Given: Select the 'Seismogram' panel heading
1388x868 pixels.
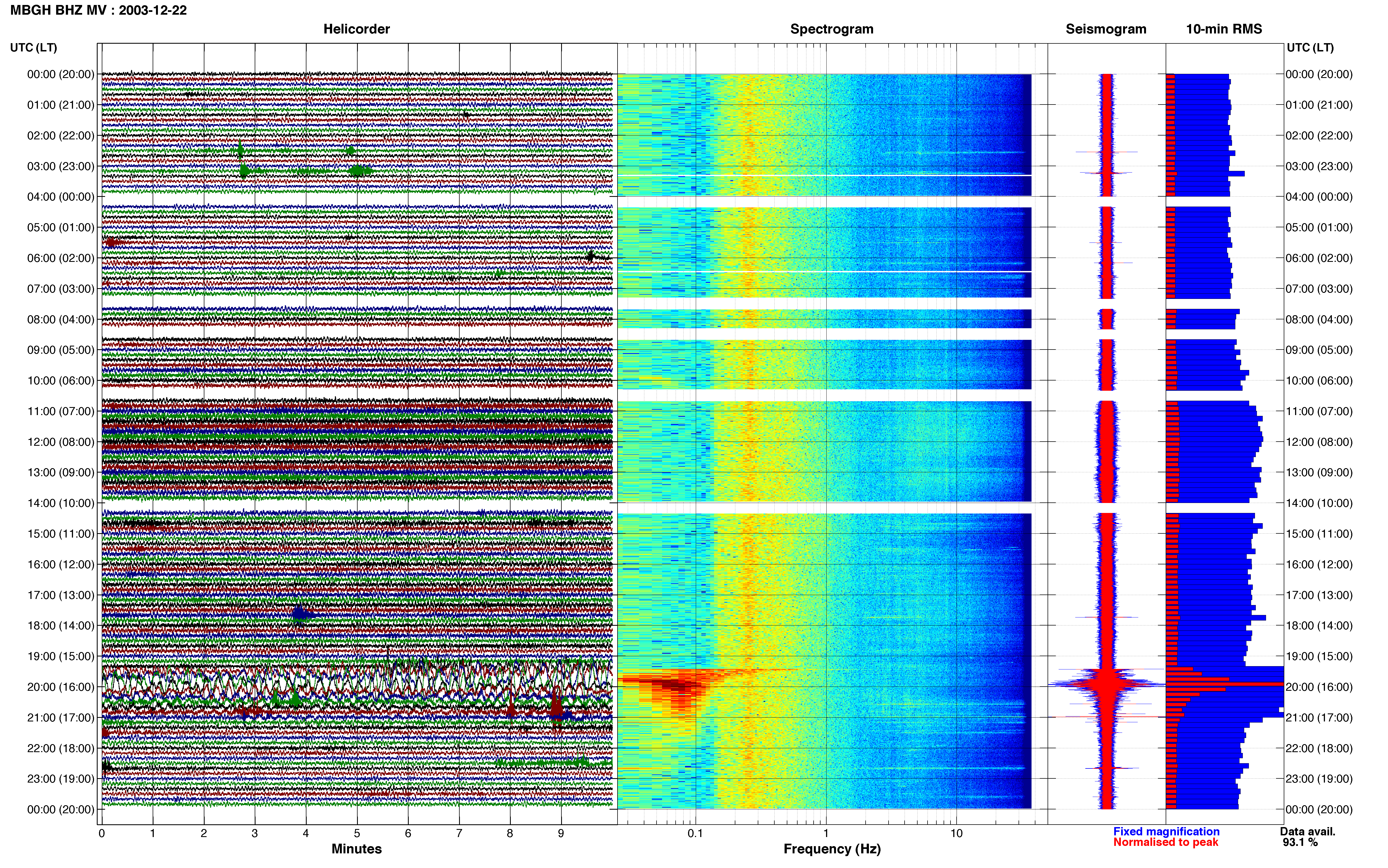Looking at the screenshot, I should click(x=1106, y=29).
